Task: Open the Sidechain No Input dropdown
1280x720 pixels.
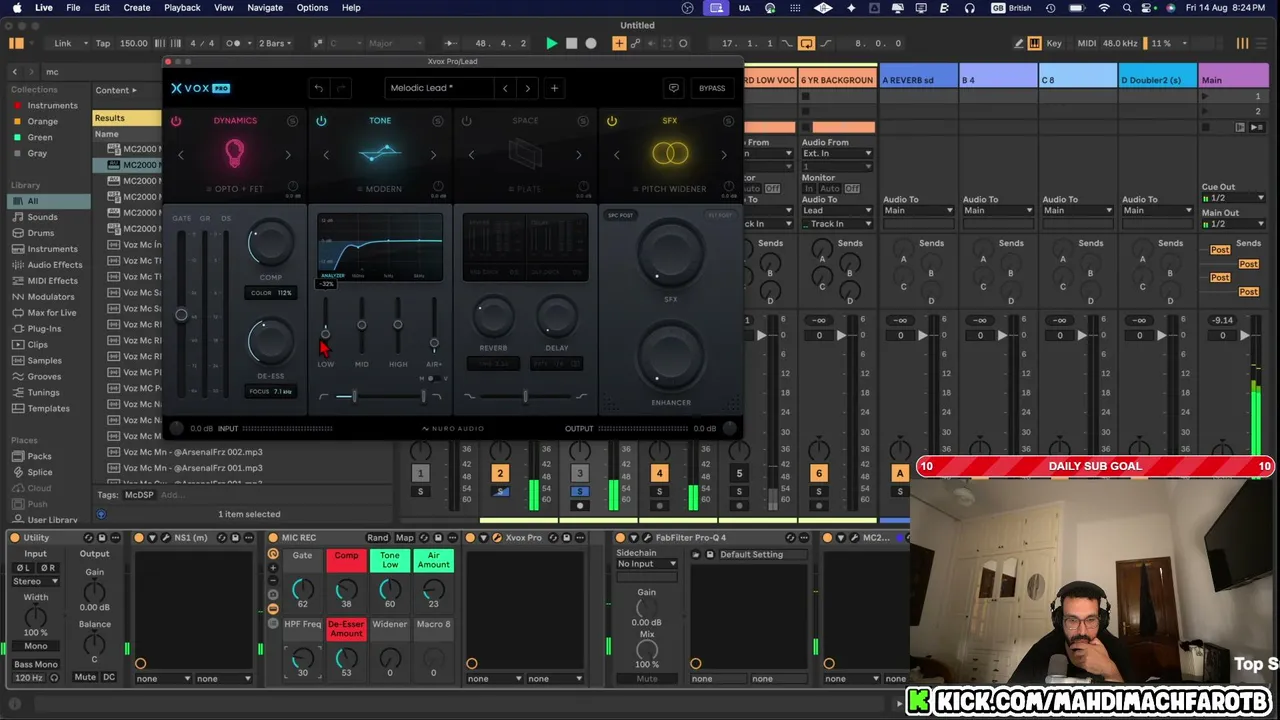Action: pos(647,564)
